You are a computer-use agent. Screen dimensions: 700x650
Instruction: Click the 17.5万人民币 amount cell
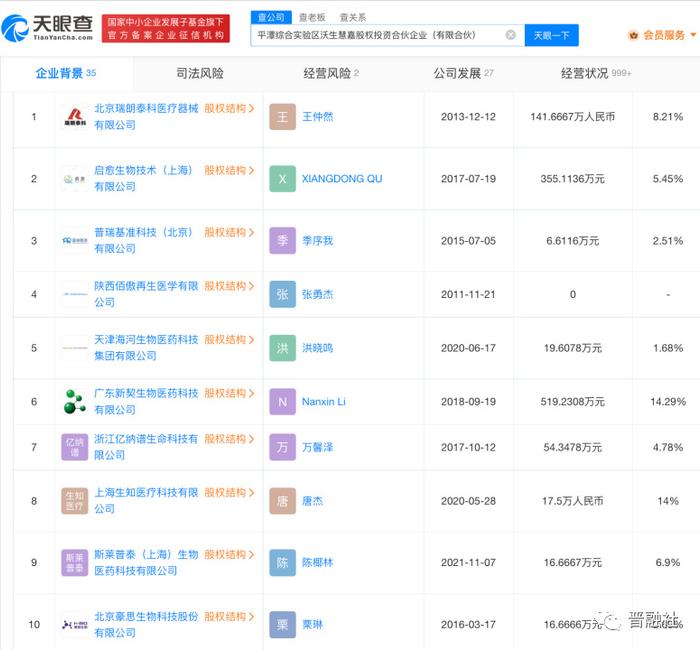coord(572,501)
